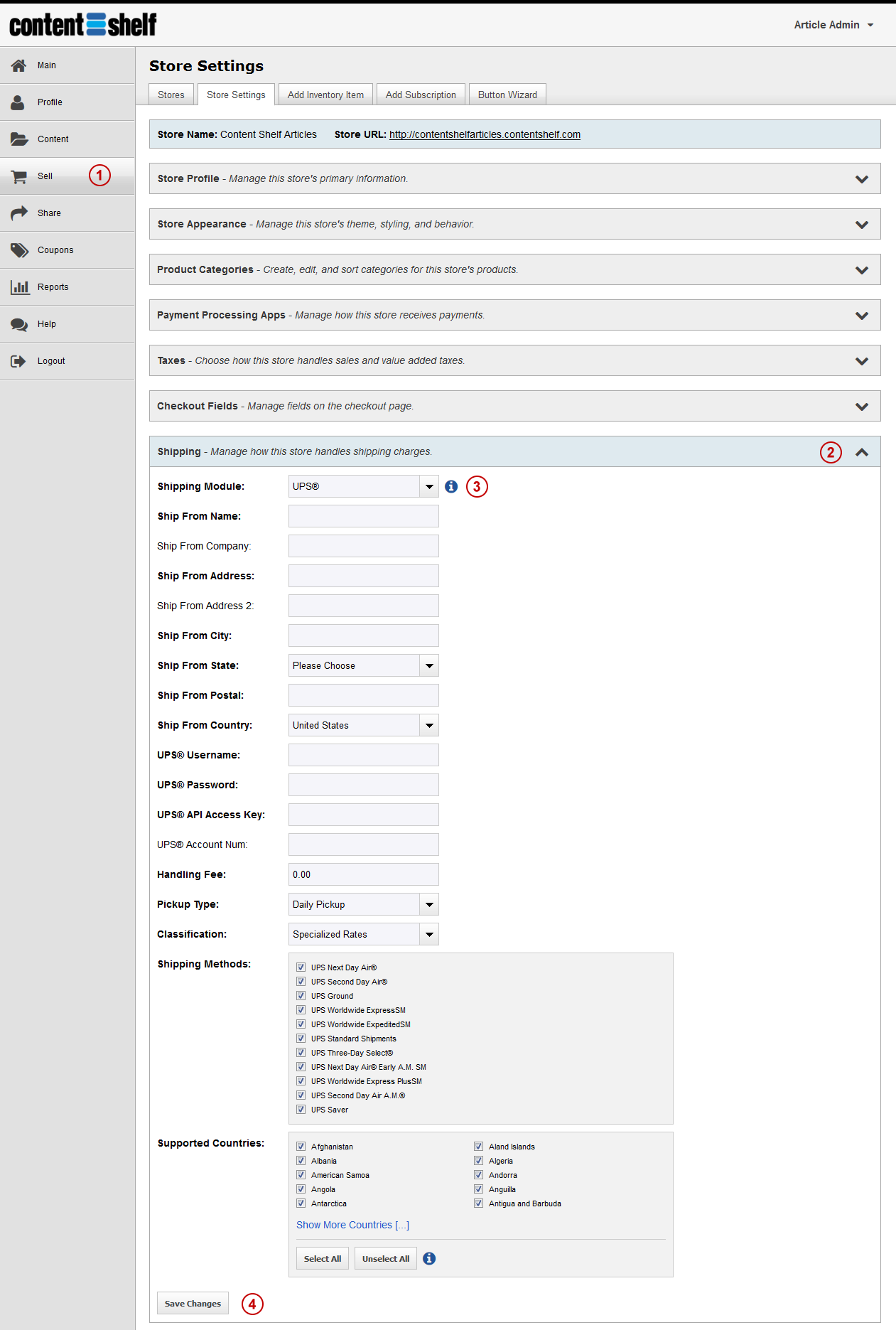
Task: Open the Shipping Module dropdown
Action: coord(364,486)
